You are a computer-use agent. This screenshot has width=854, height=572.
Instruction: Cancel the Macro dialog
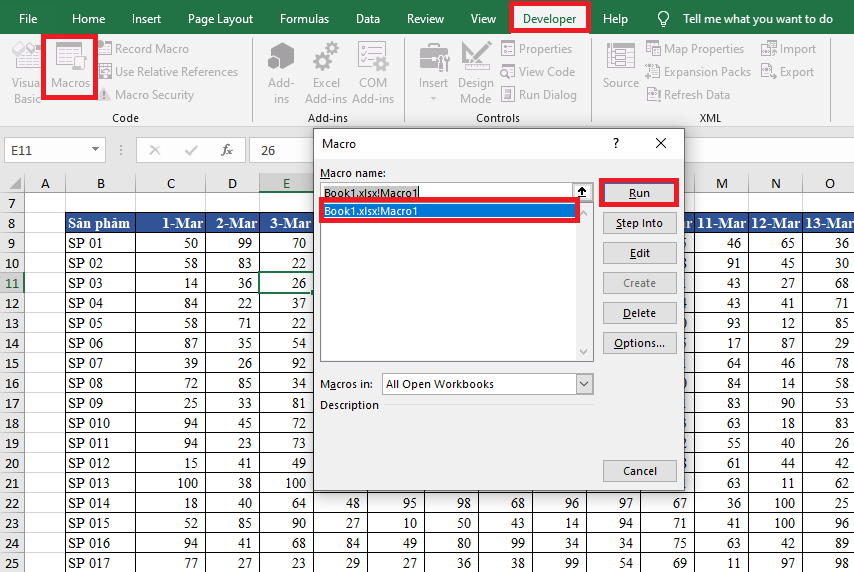(x=639, y=471)
